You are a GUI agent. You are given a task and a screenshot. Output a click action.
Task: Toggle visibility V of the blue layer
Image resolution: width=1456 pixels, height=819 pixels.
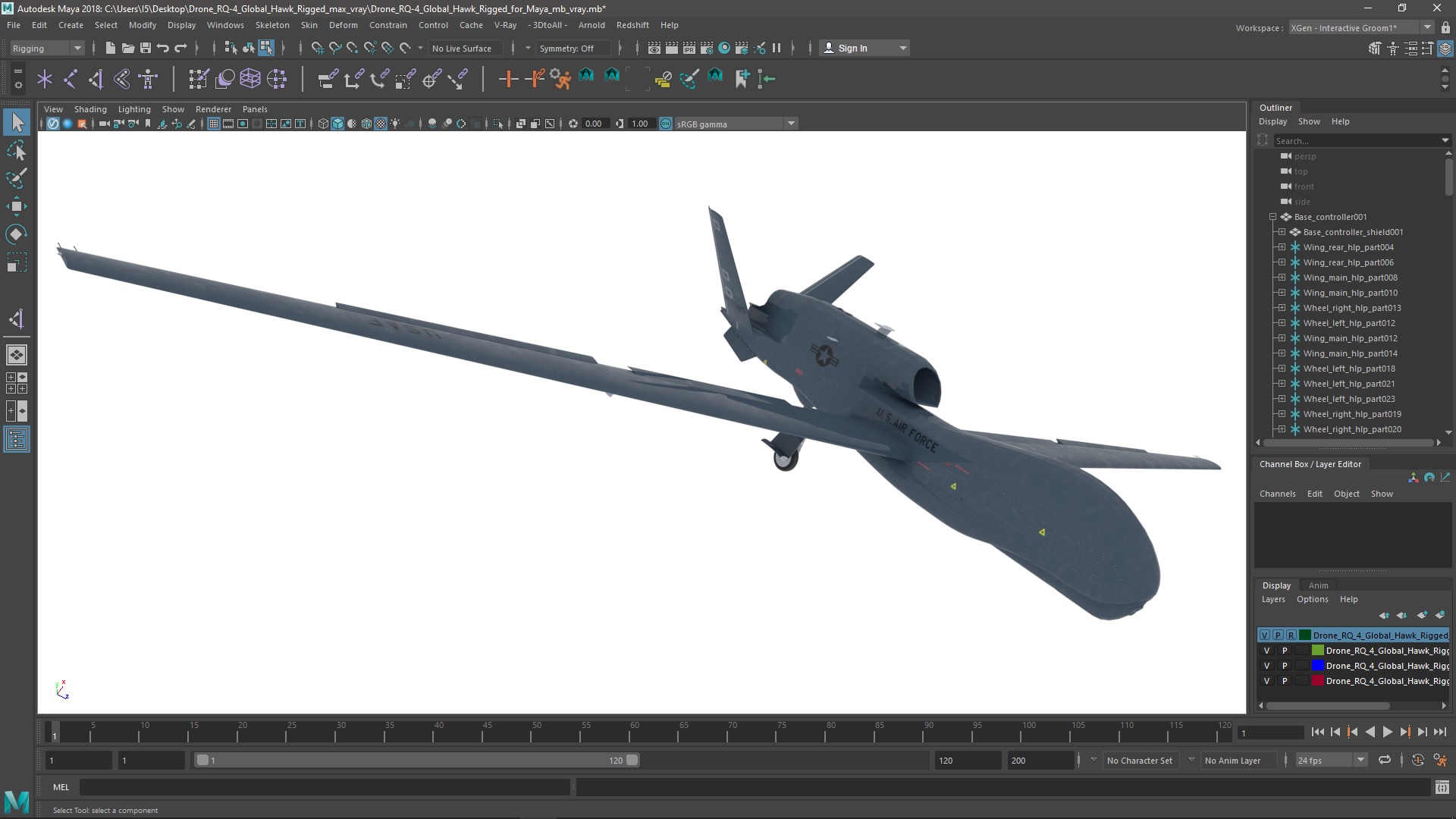[x=1266, y=666]
